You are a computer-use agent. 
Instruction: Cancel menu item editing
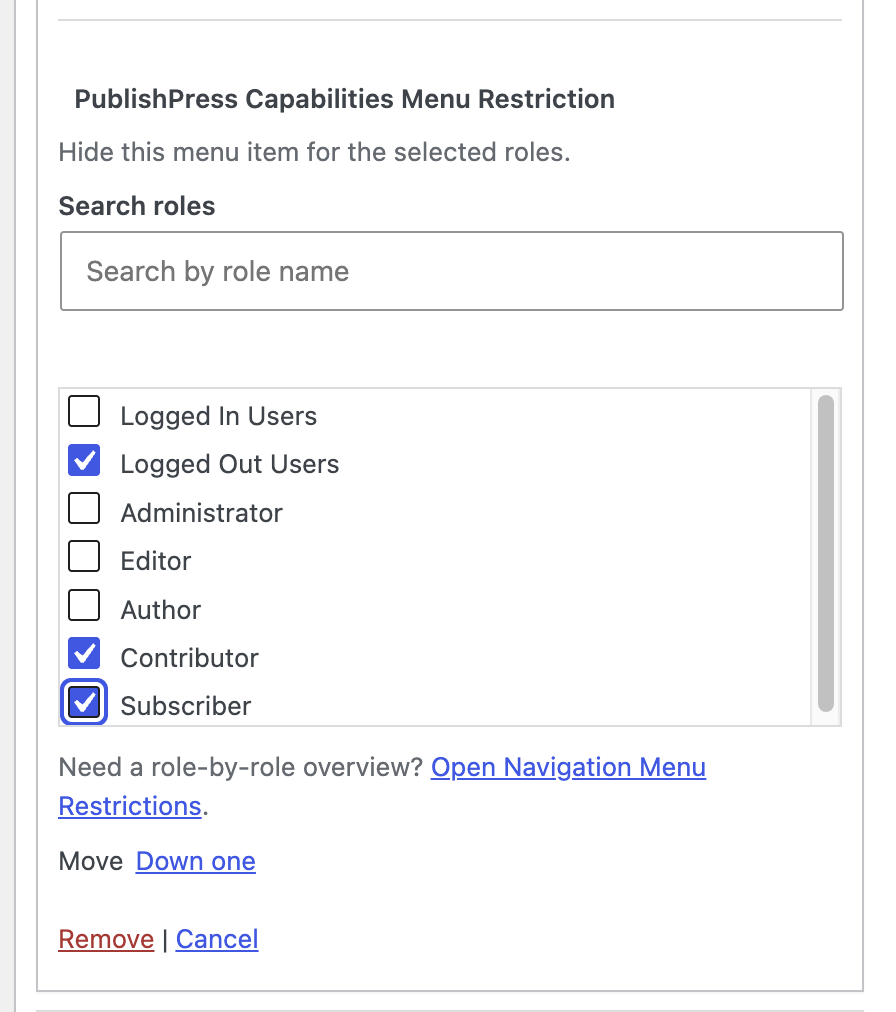[x=217, y=939]
